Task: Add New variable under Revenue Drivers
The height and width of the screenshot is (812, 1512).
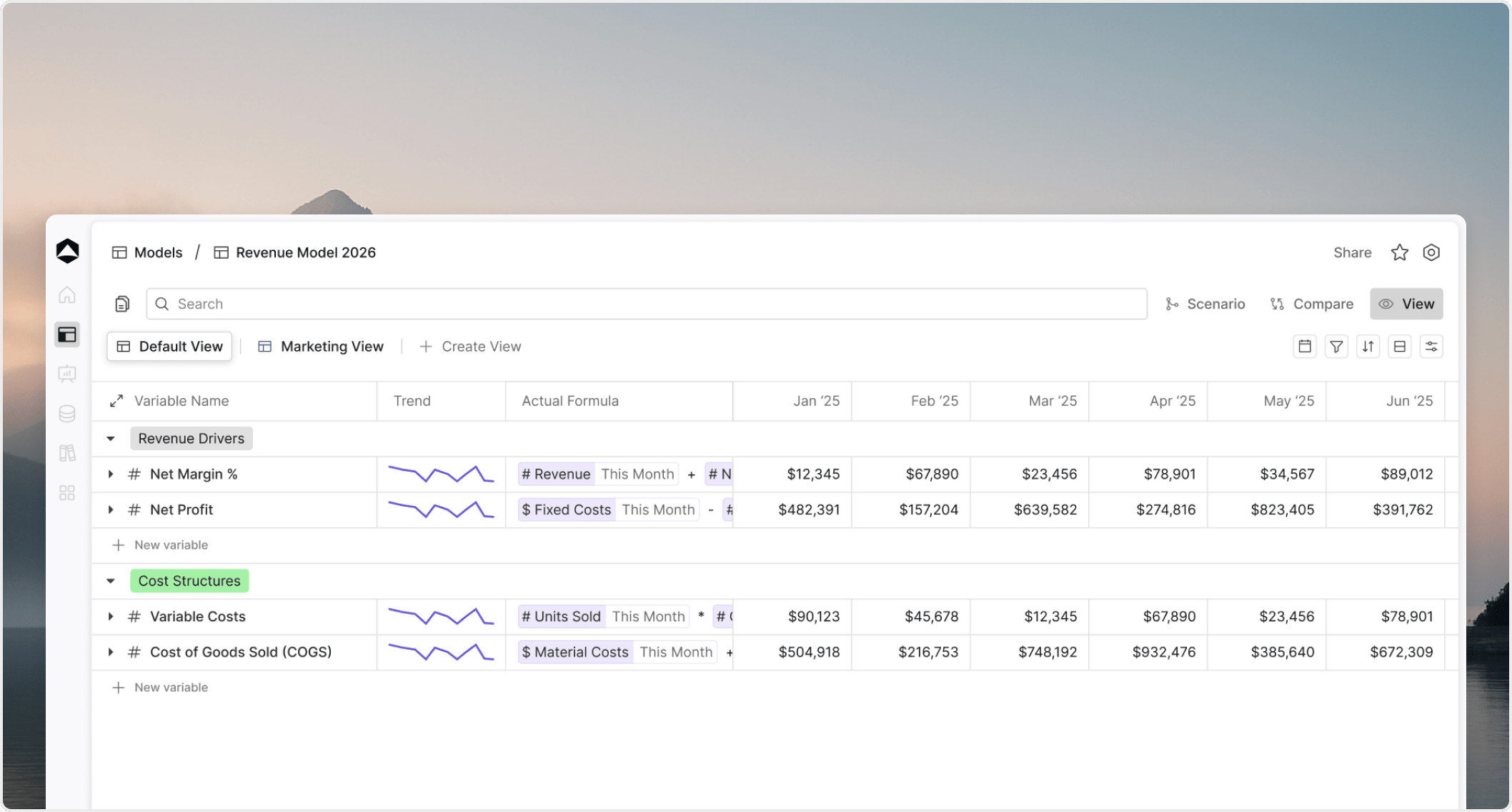Action: pyautogui.click(x=160, y=545)
